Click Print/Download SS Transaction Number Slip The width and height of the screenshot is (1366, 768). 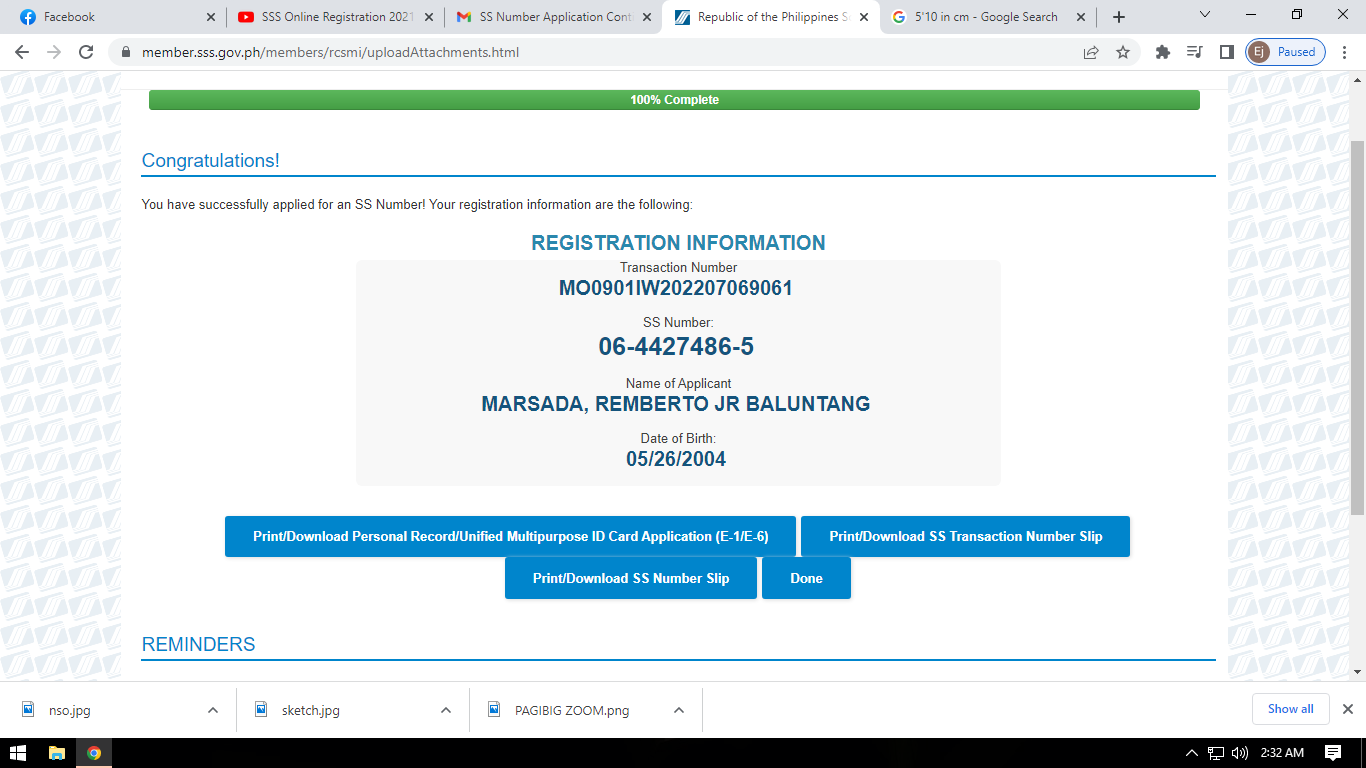(965, 536)
